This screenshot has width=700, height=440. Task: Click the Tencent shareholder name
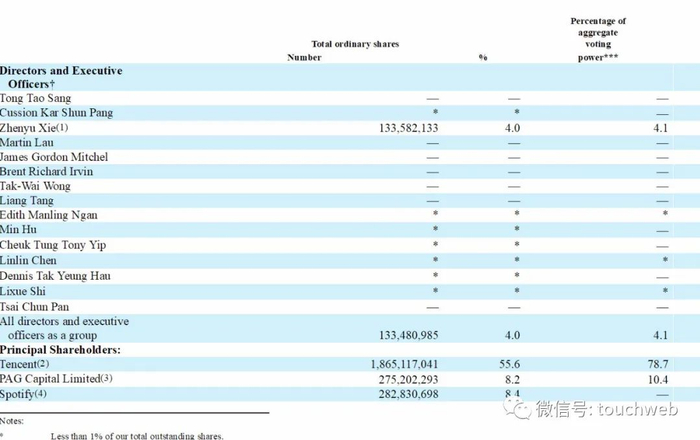point(18,364)
